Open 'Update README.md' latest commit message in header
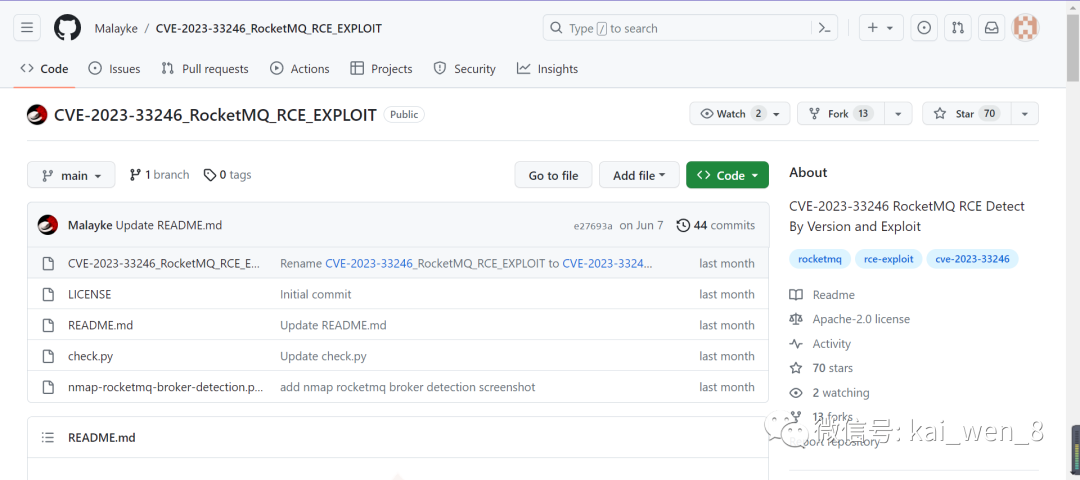The width and height of the screenshot is (1080, 480). (169, 225)
